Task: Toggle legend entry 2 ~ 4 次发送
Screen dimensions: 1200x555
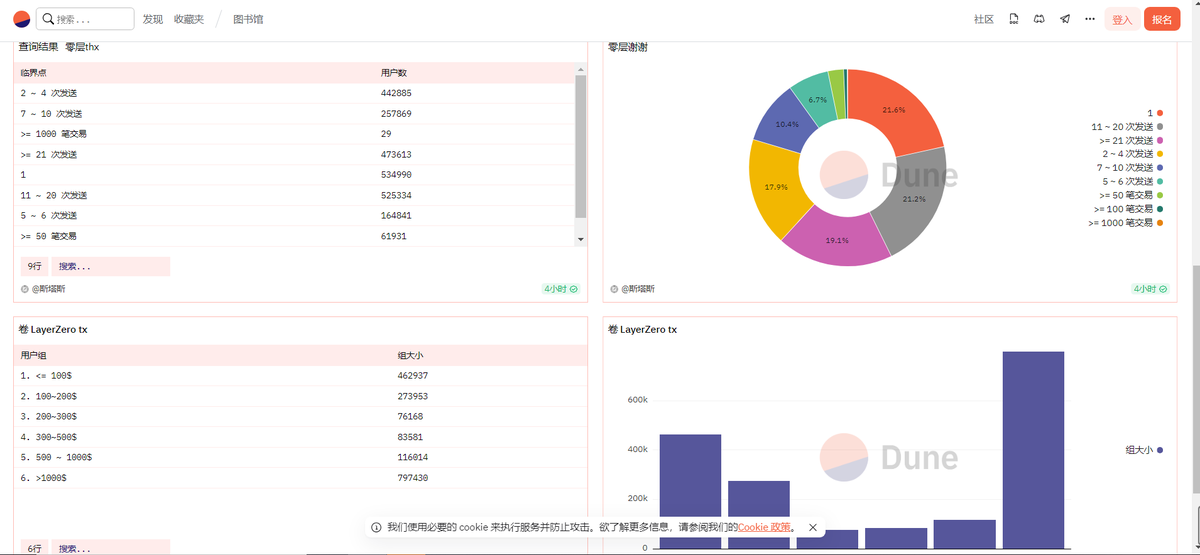Action: 1133,154
